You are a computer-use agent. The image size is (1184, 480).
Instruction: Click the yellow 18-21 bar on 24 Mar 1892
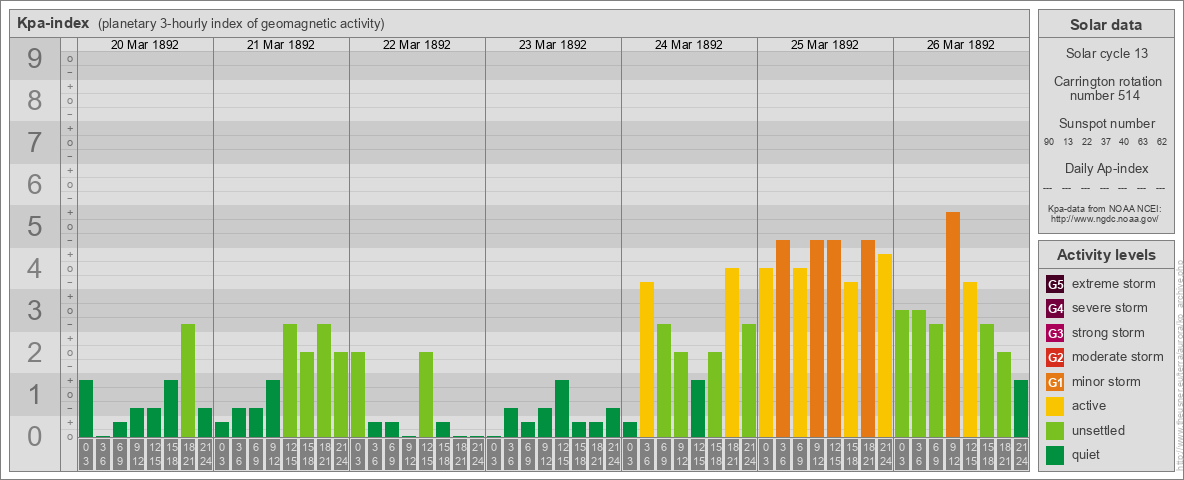[x=732, y=352]
